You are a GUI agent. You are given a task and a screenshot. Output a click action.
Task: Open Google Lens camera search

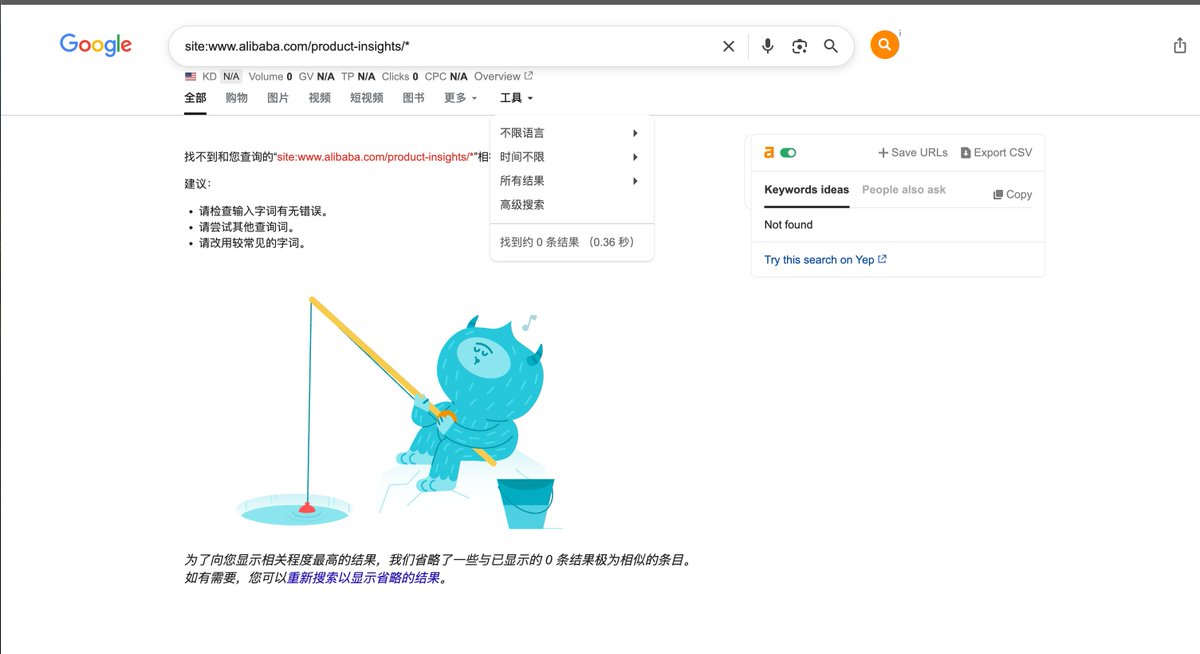[x=798, y=46]
